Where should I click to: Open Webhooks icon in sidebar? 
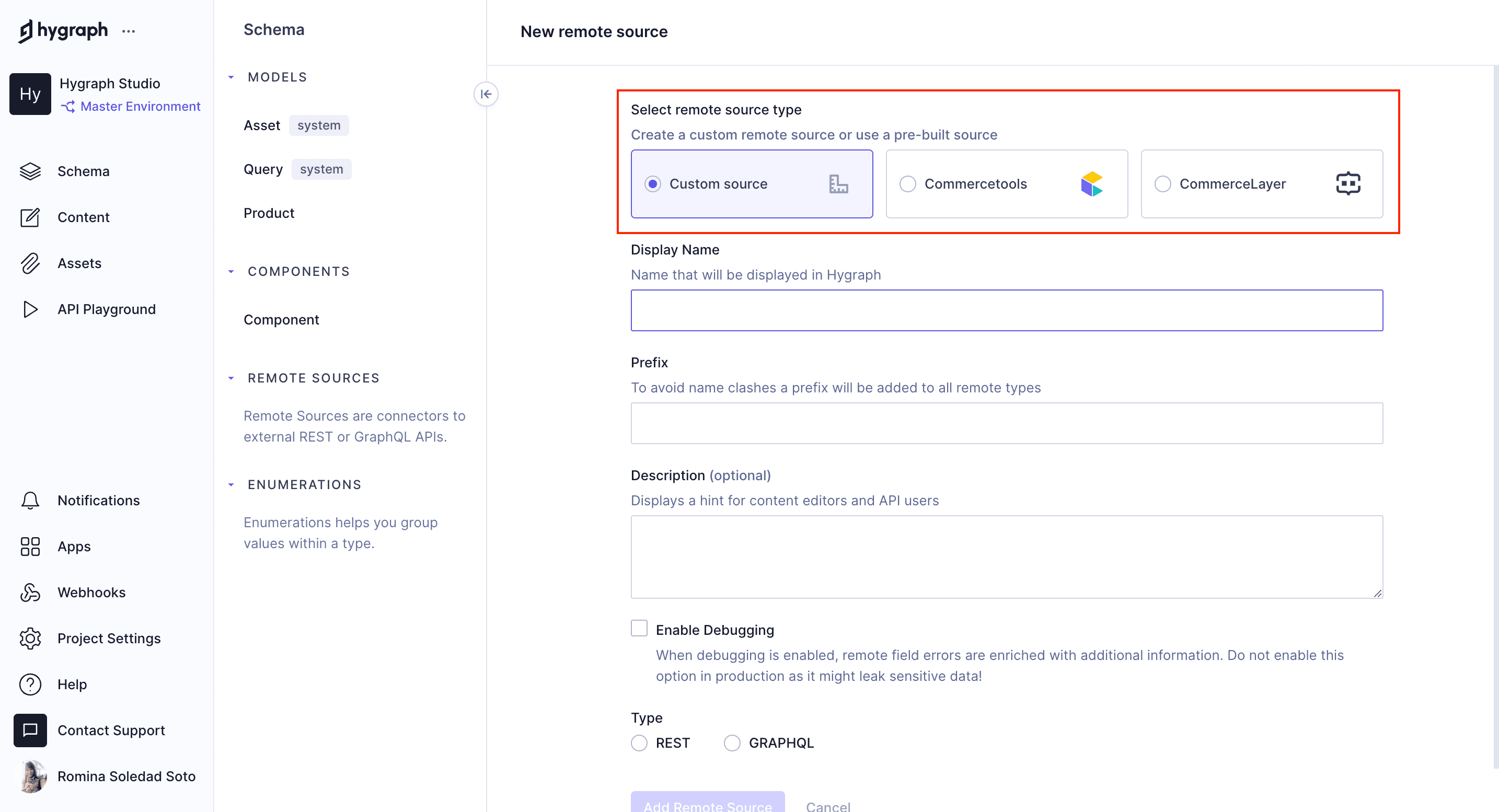coord(30,592)
